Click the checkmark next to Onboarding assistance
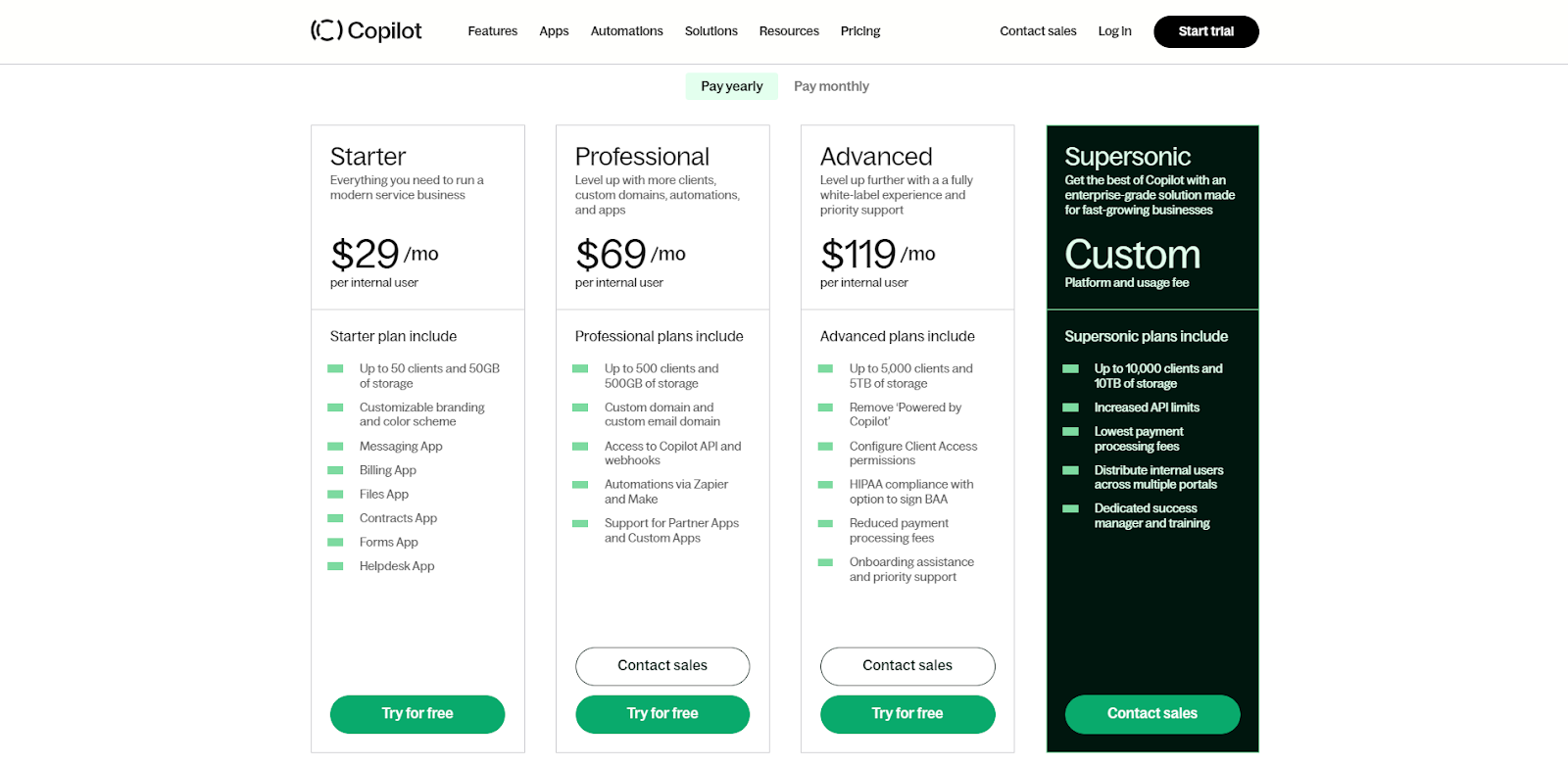Screen dimensions: 1568x767 [x=824, y=561]
